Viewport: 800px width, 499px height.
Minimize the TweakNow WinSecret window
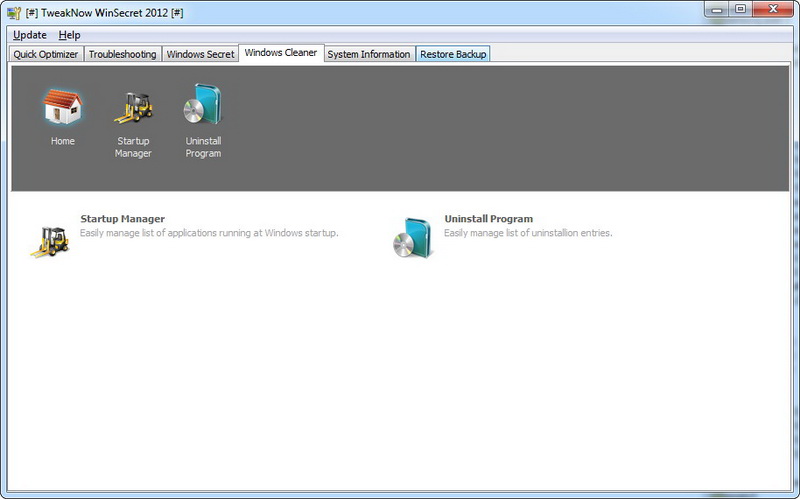point(717,9)
